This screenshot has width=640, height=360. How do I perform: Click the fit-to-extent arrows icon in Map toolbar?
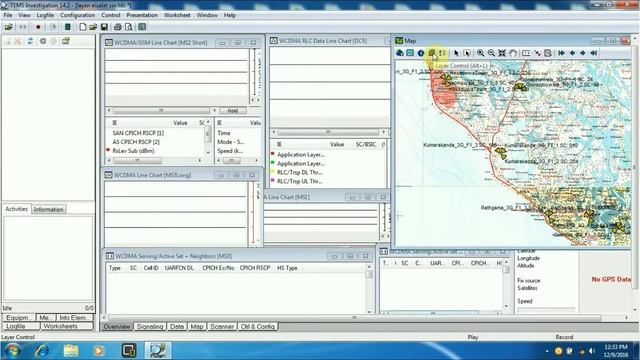click(502, 53)
